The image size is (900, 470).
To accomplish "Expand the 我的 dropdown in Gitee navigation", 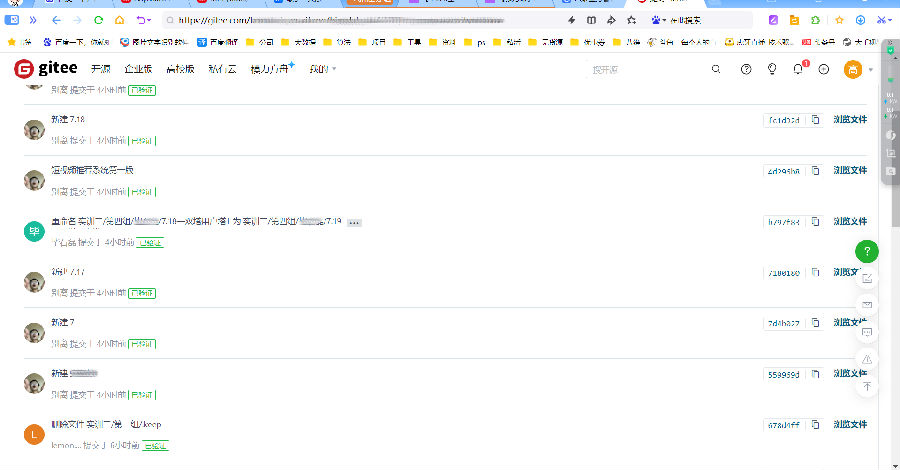I will 322,69.
